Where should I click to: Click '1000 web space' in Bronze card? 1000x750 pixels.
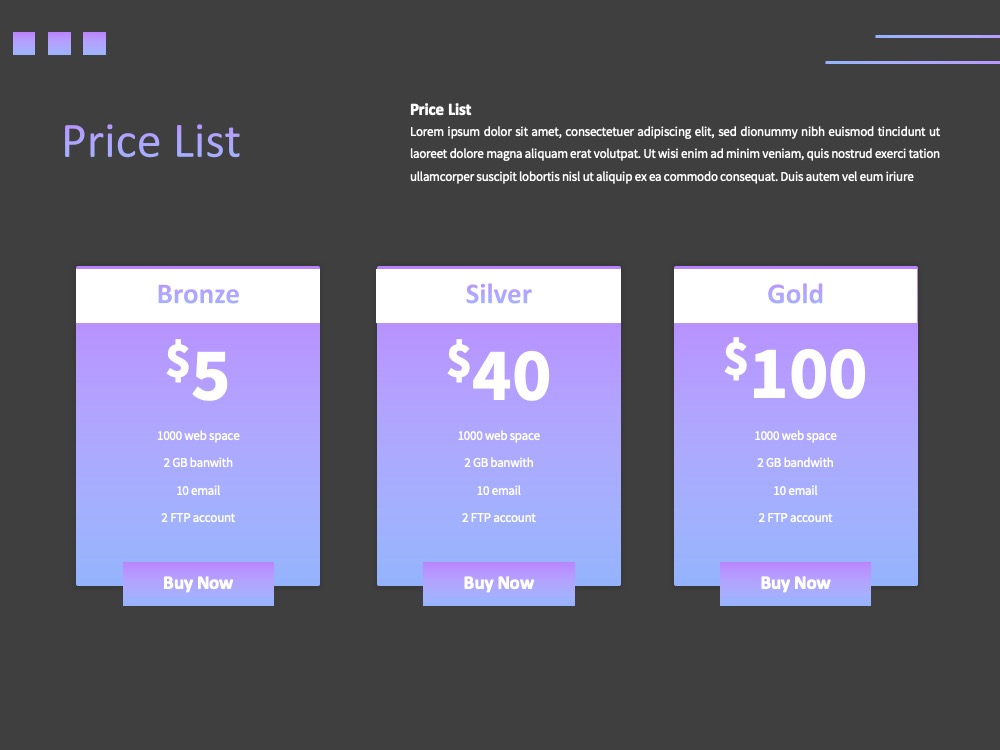pyautogui.click(x=198, y=436)
